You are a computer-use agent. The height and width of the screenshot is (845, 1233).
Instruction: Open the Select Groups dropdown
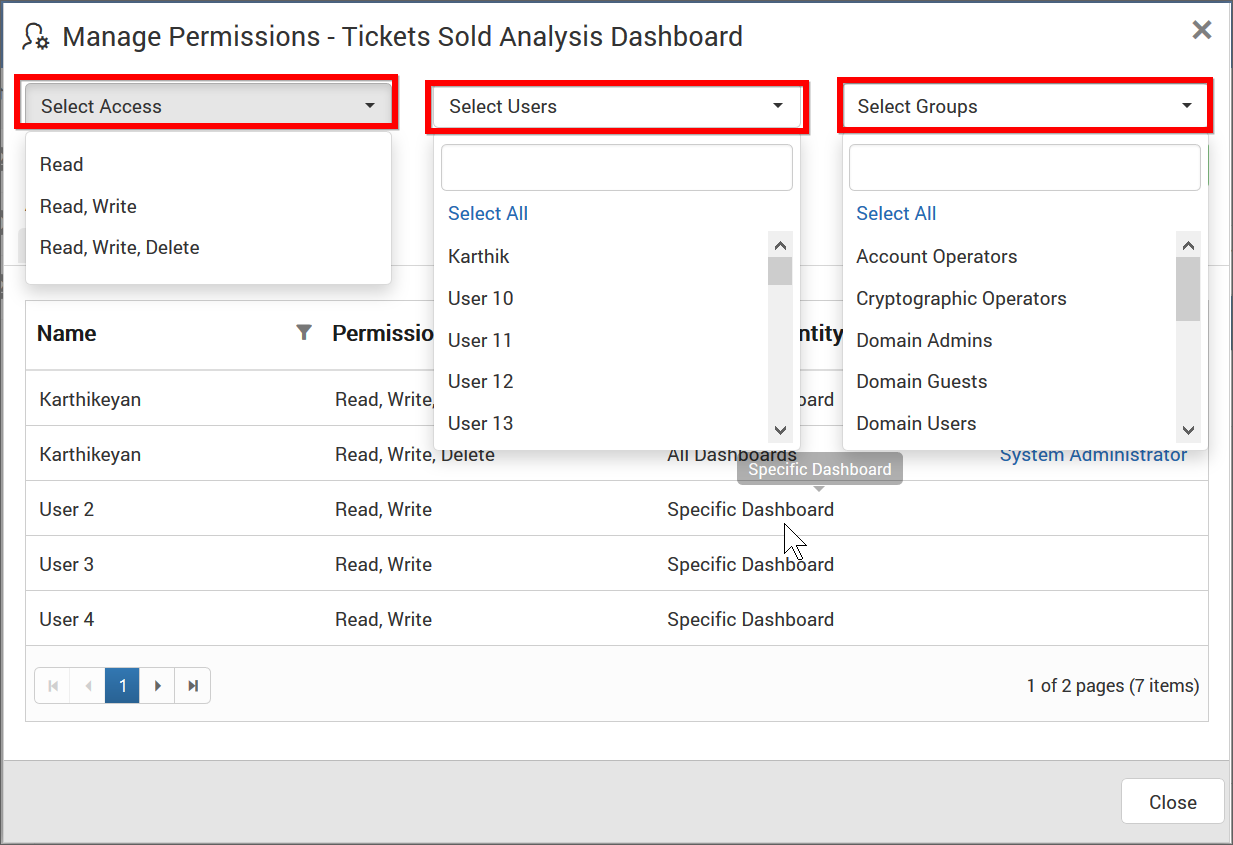pyautogui.click(x=1025, y=106)
